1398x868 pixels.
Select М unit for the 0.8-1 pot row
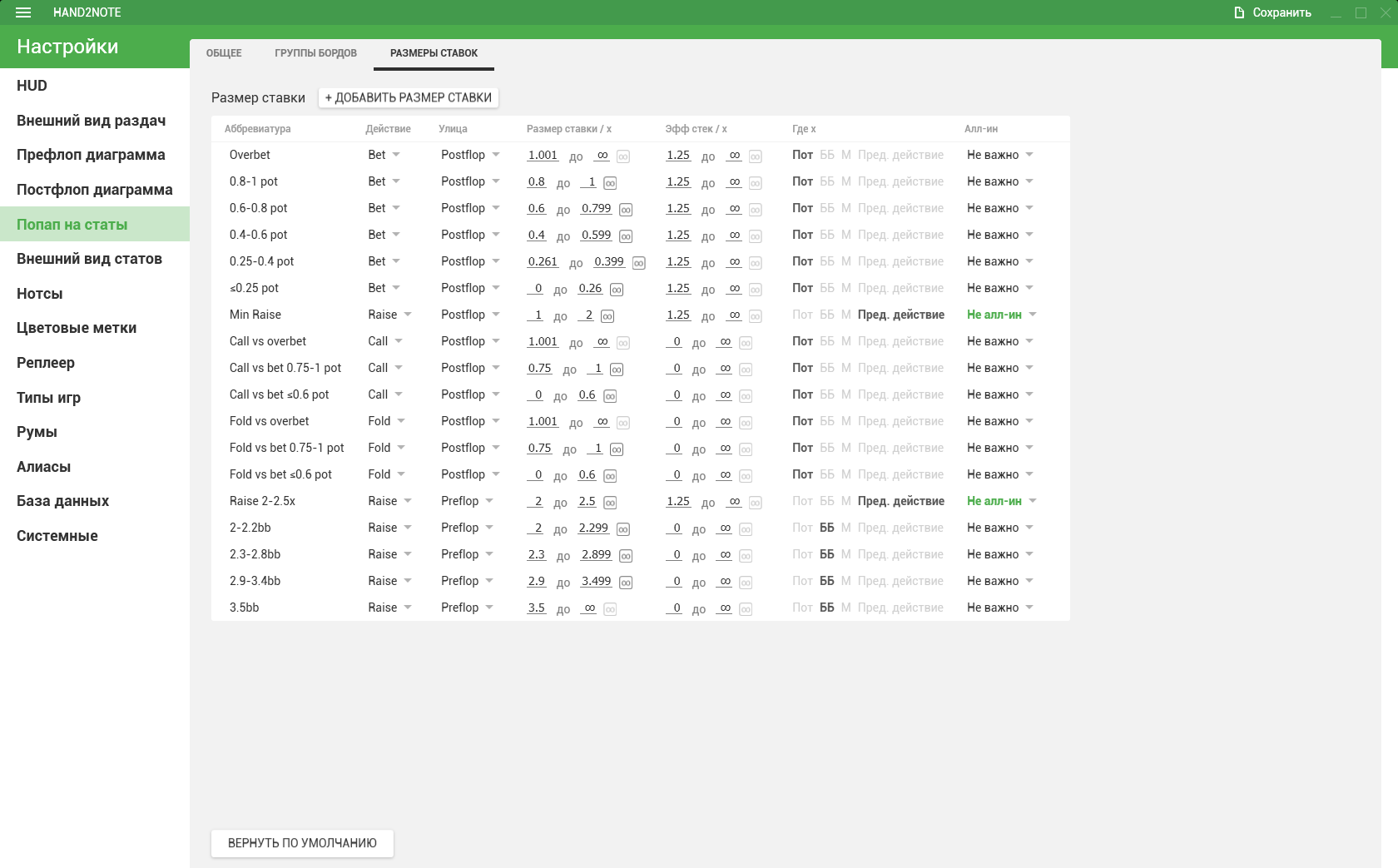[846, 181]
